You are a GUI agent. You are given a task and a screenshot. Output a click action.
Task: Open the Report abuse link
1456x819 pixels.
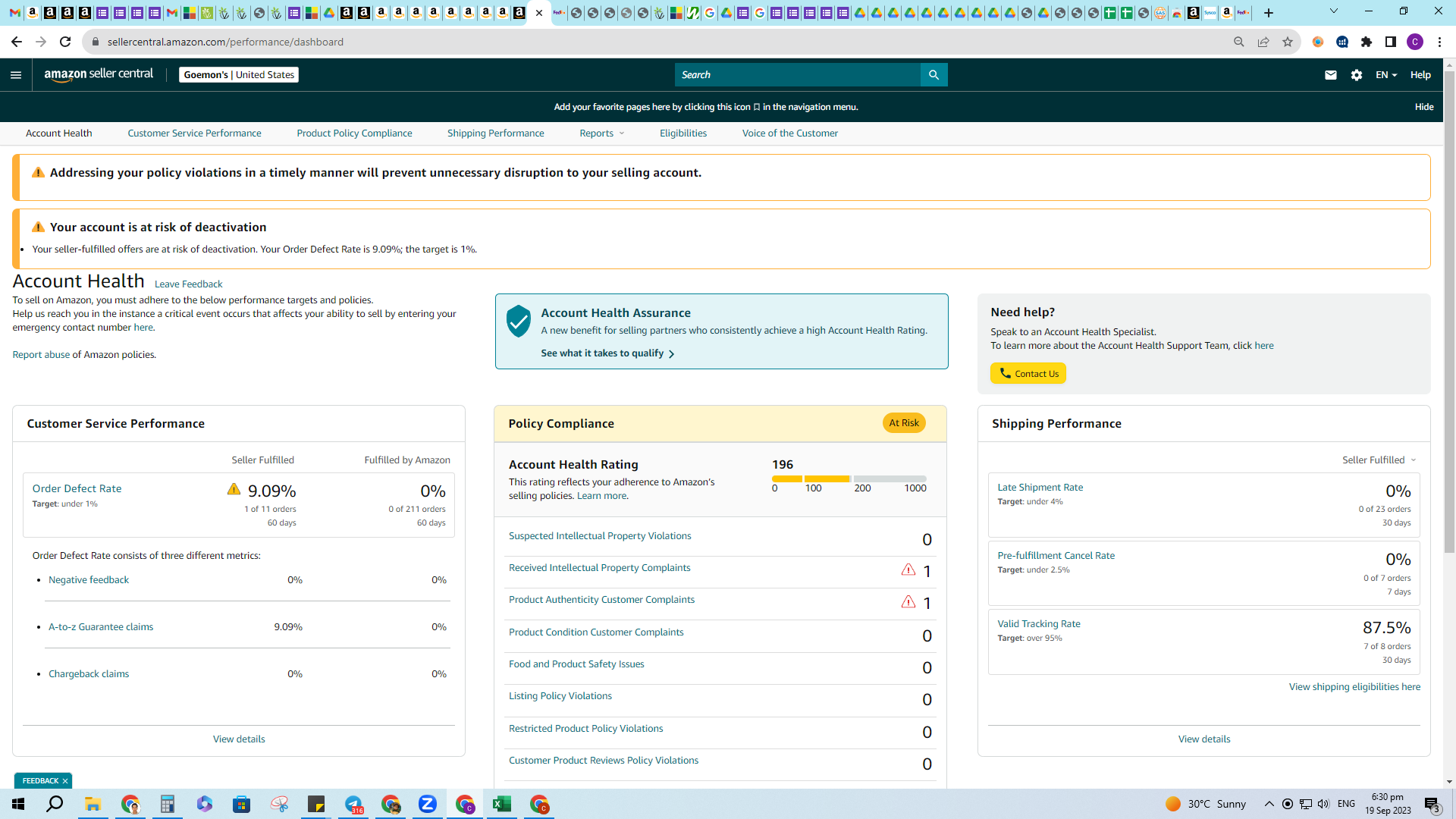[x=41, y=354]
